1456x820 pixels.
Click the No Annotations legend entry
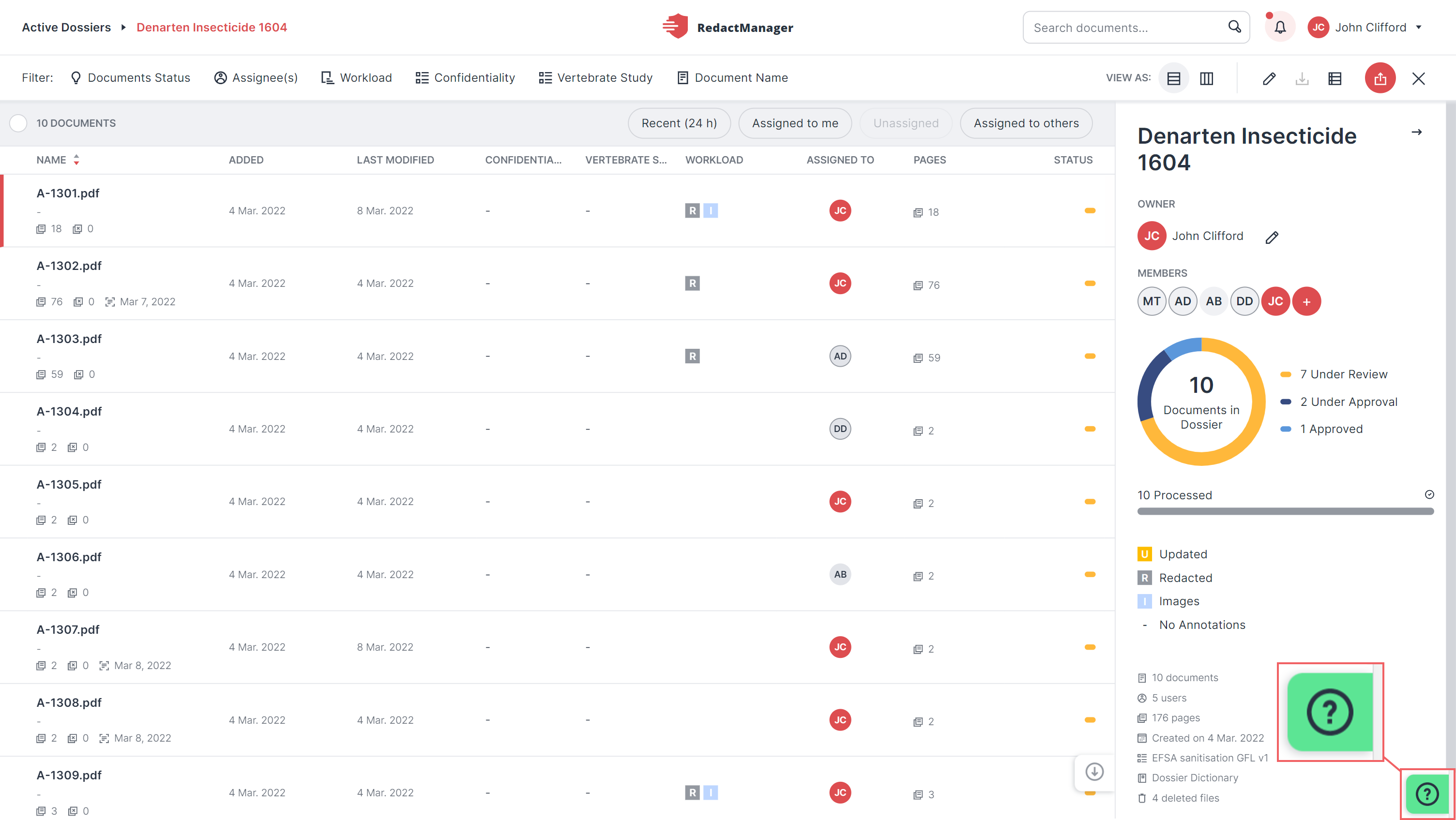(x=1192, y=625)
